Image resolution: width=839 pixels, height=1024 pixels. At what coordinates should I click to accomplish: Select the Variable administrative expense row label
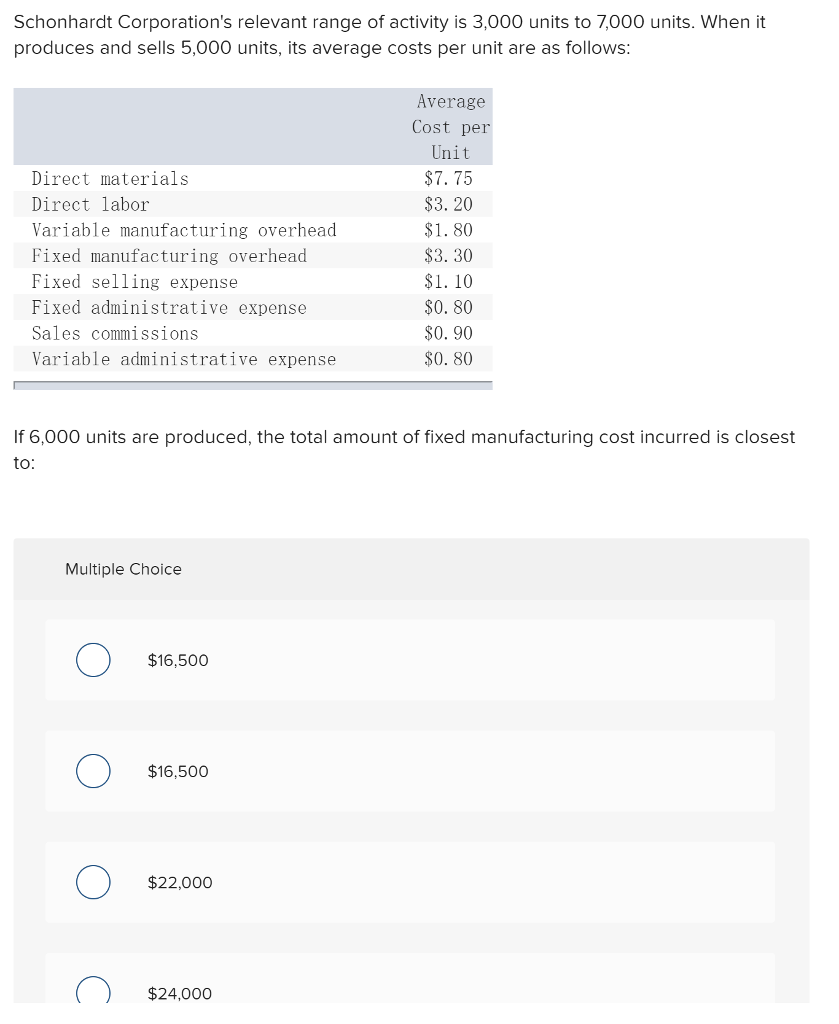pyautogui.click(x=184, y=360)
